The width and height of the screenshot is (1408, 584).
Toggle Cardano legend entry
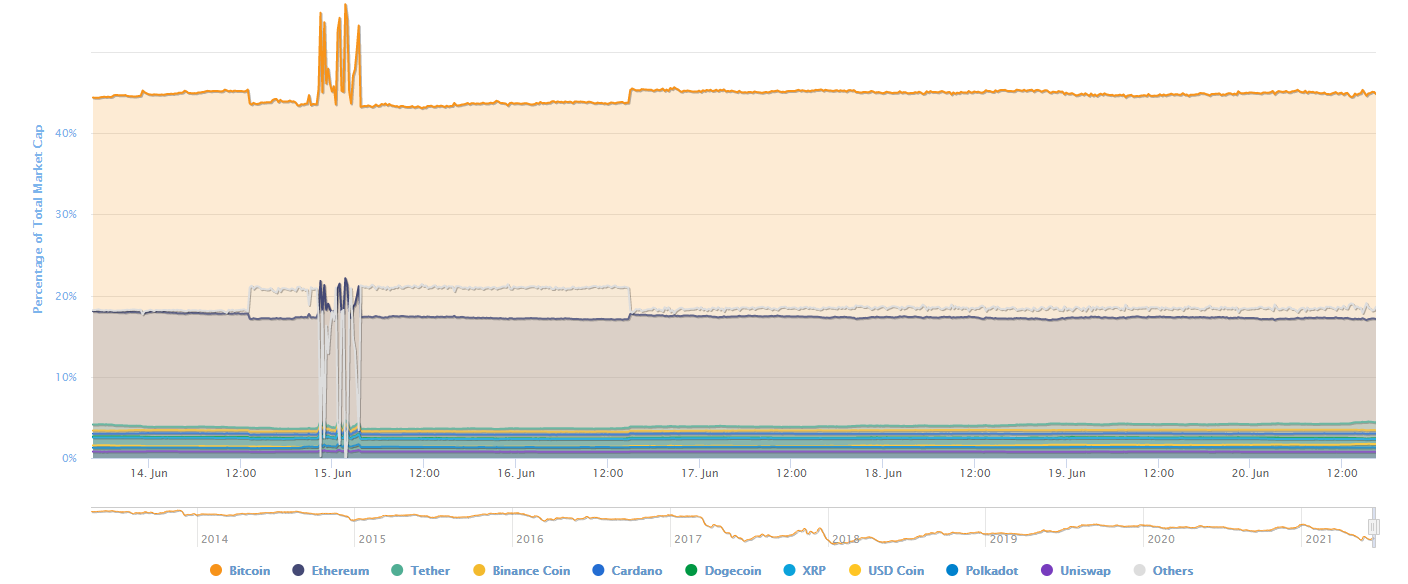(x=627, y=571)
